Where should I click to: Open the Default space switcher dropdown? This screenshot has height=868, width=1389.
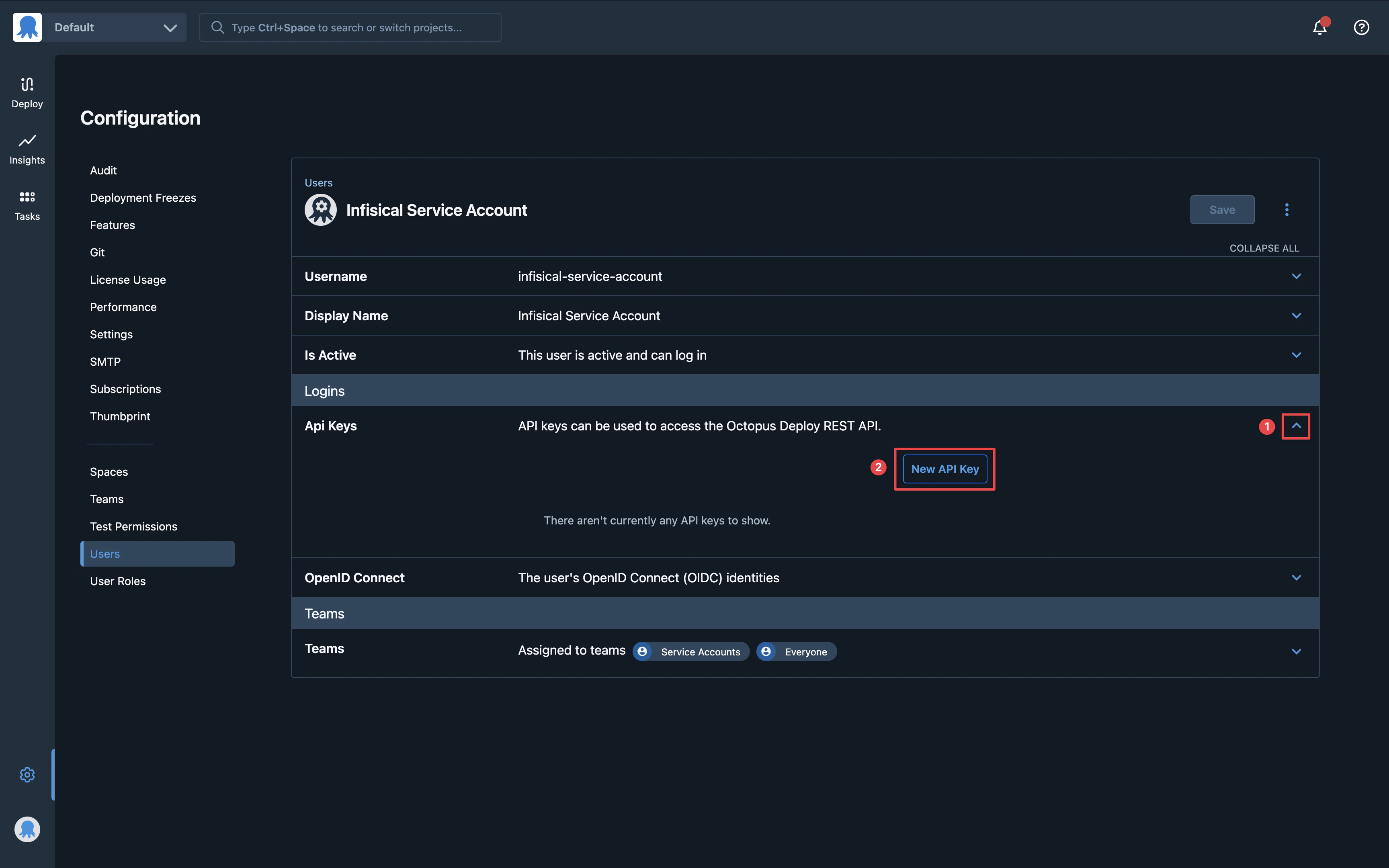(114, 27)
